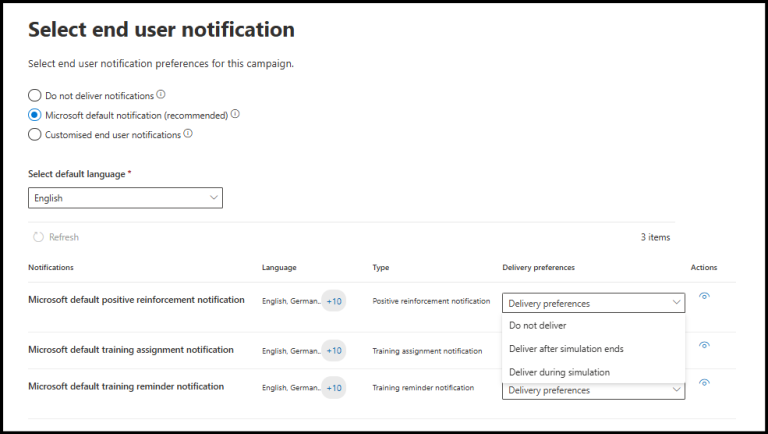Show +10 languages for training reminder notification
This screenshot has height=434, width=768.
[x=334, y=387]
